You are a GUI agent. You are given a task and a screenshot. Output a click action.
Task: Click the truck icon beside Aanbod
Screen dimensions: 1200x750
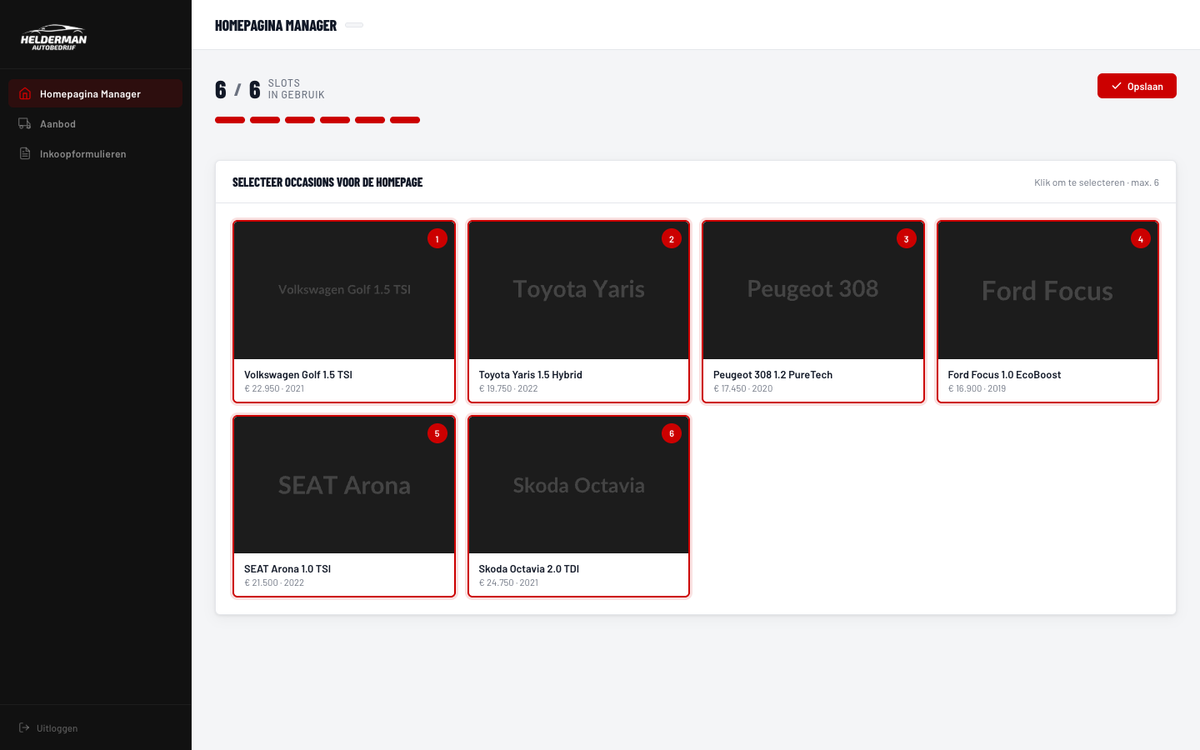[x=24, y=124]
